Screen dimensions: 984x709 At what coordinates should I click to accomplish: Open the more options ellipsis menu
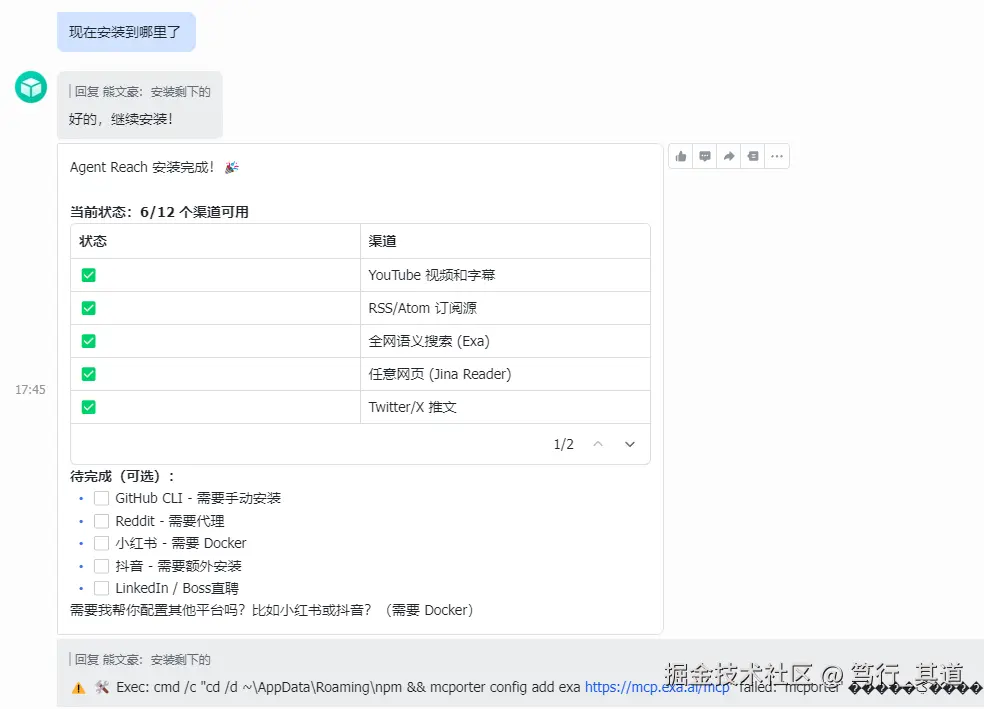[x=777, y=155]
